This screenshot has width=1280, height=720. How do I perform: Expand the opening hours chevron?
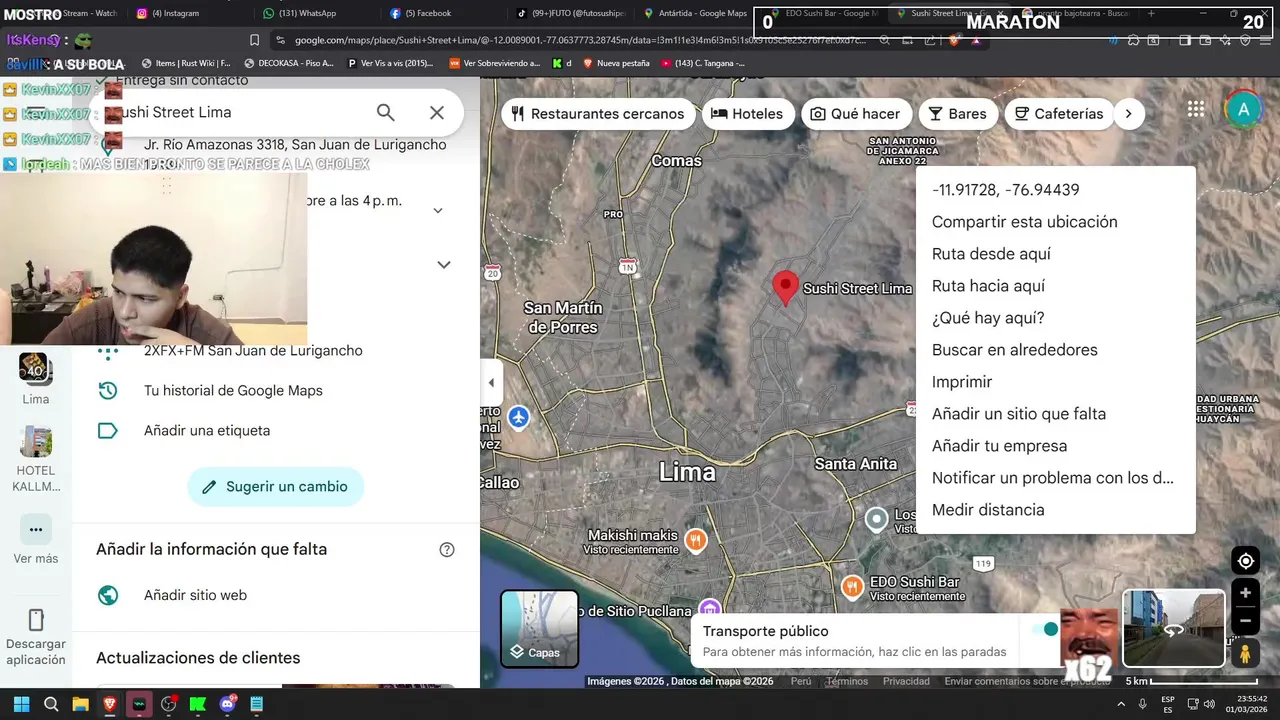tap(437, 211)
